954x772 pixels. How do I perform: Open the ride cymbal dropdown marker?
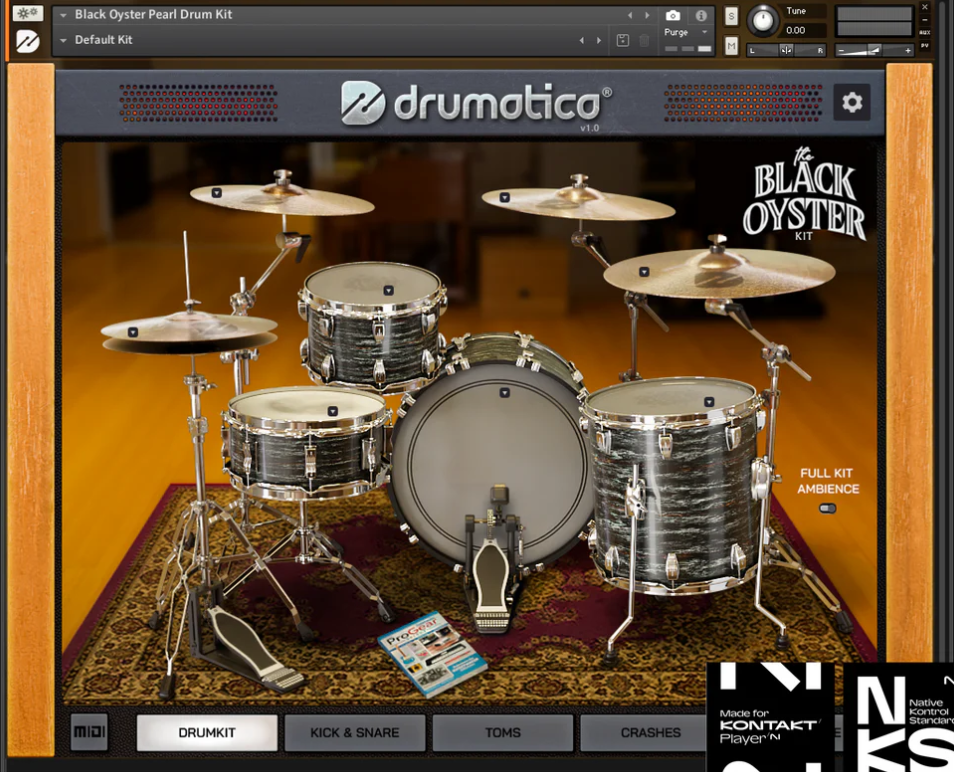point(644,272)
